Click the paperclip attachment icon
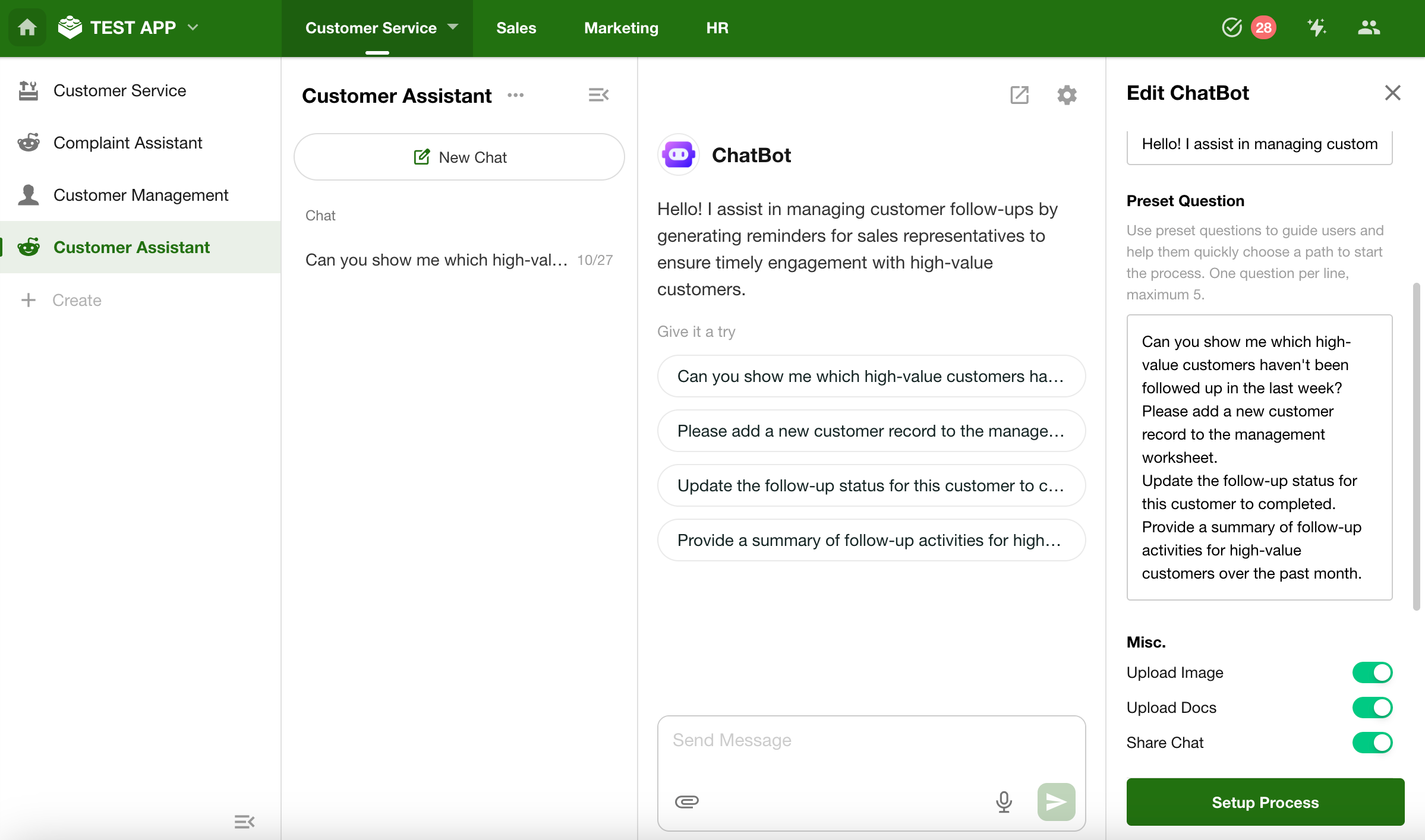The width and height of the screenshot is (1425, 840). point(686,801)
